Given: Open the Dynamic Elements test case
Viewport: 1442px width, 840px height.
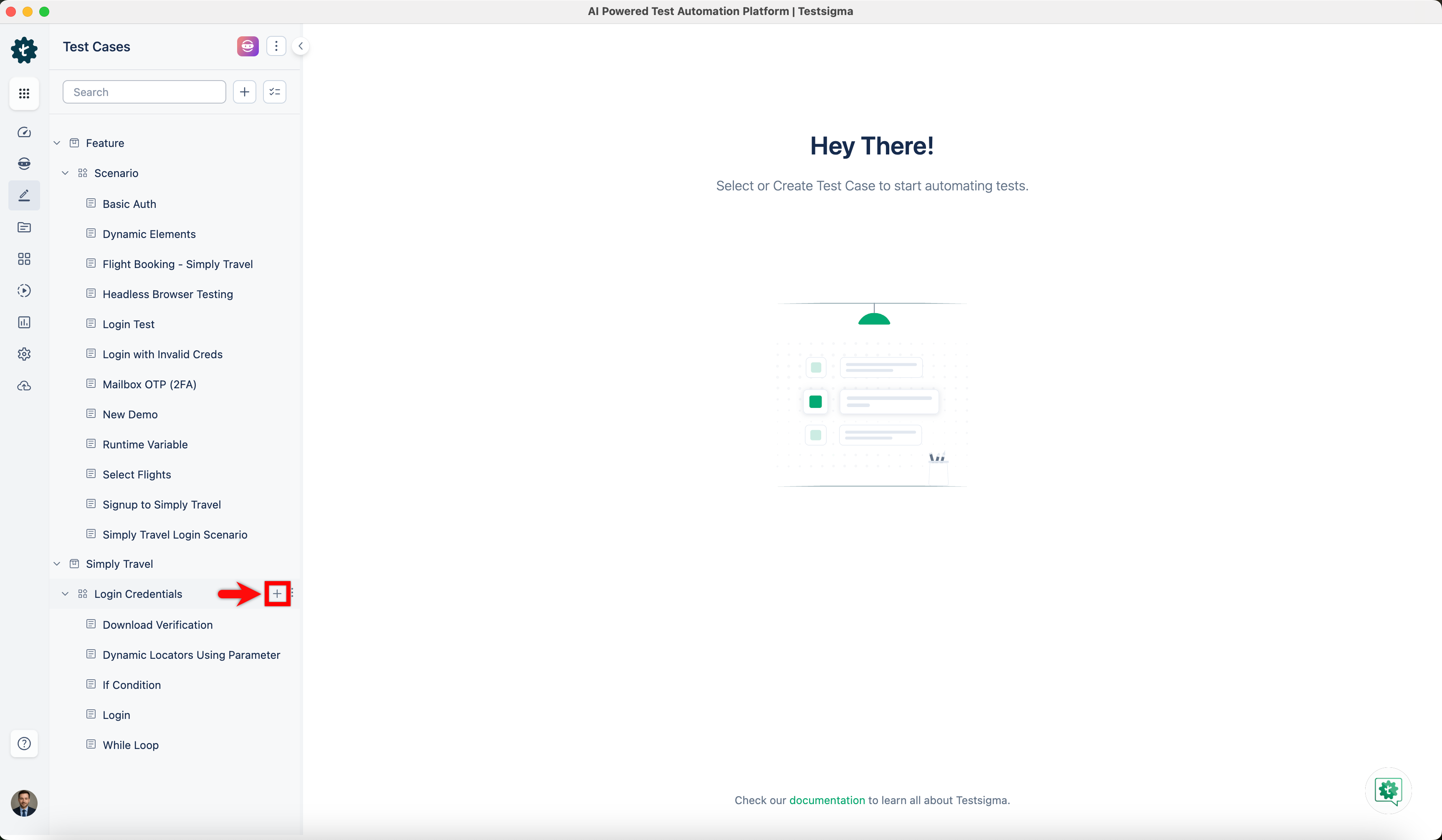Looking at the screenshot, I should [149, 234].
